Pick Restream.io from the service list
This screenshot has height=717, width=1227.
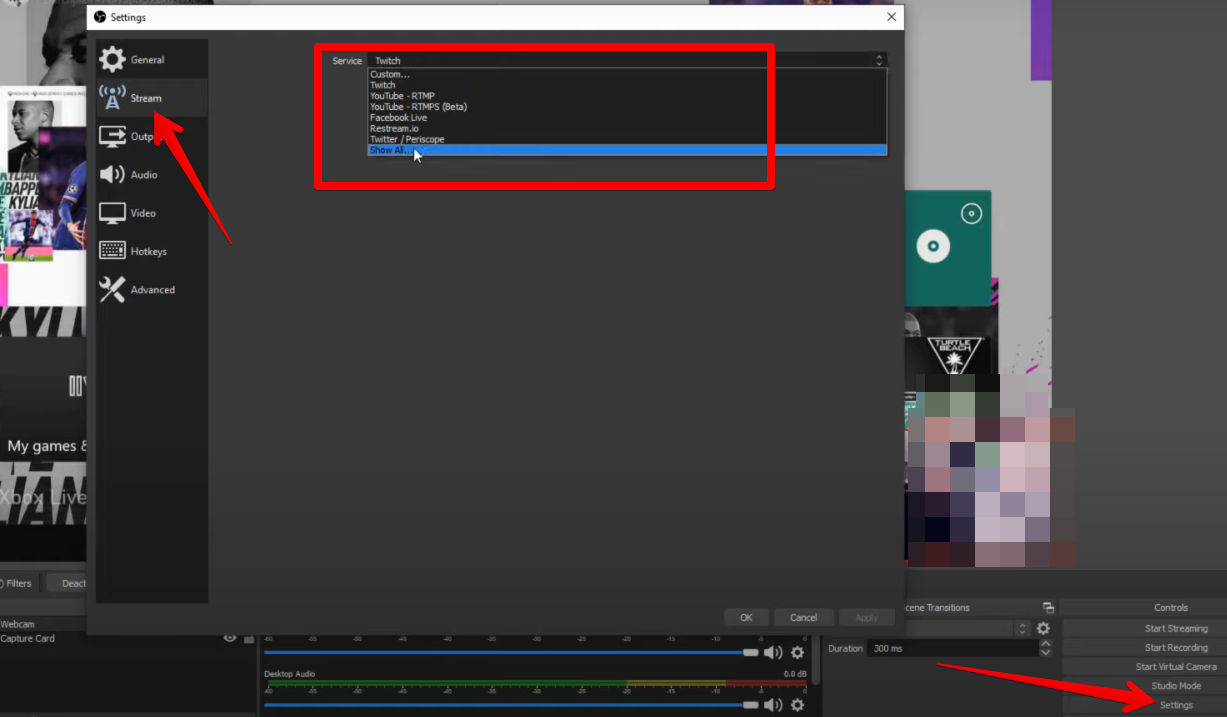coord(627,129)
